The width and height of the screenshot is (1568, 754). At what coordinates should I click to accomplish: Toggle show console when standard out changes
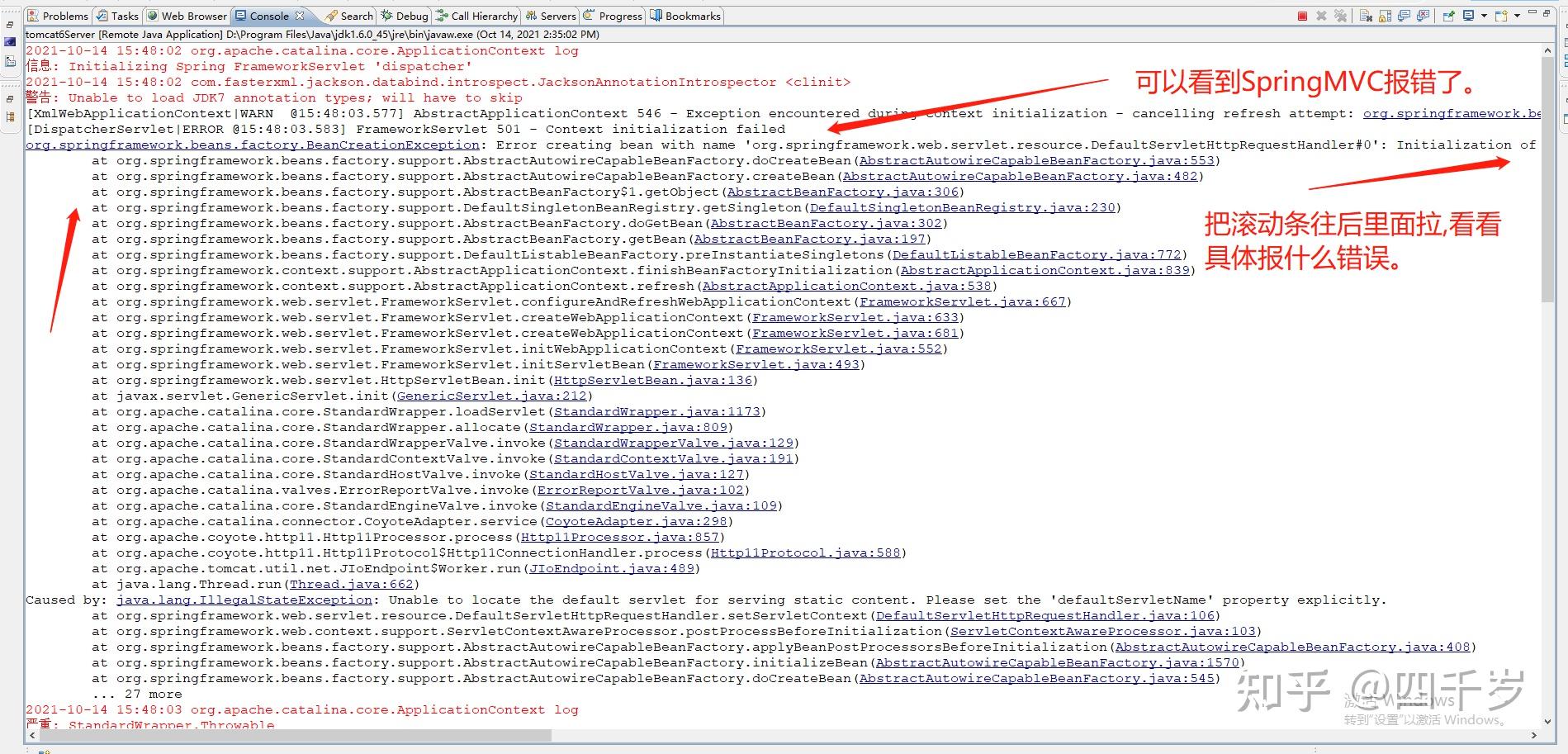click(1404, 16)
